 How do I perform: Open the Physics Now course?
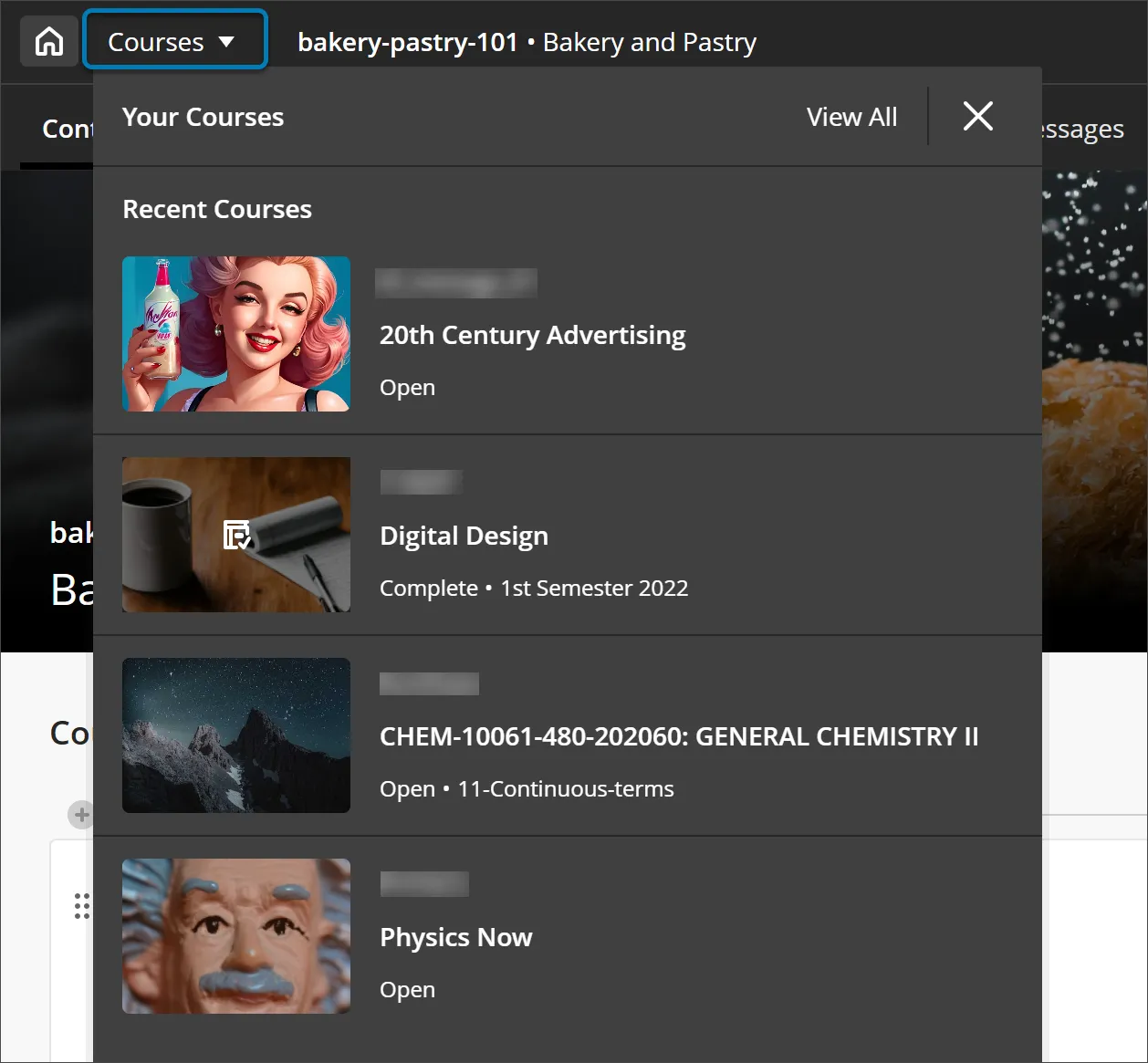point(455,937)
